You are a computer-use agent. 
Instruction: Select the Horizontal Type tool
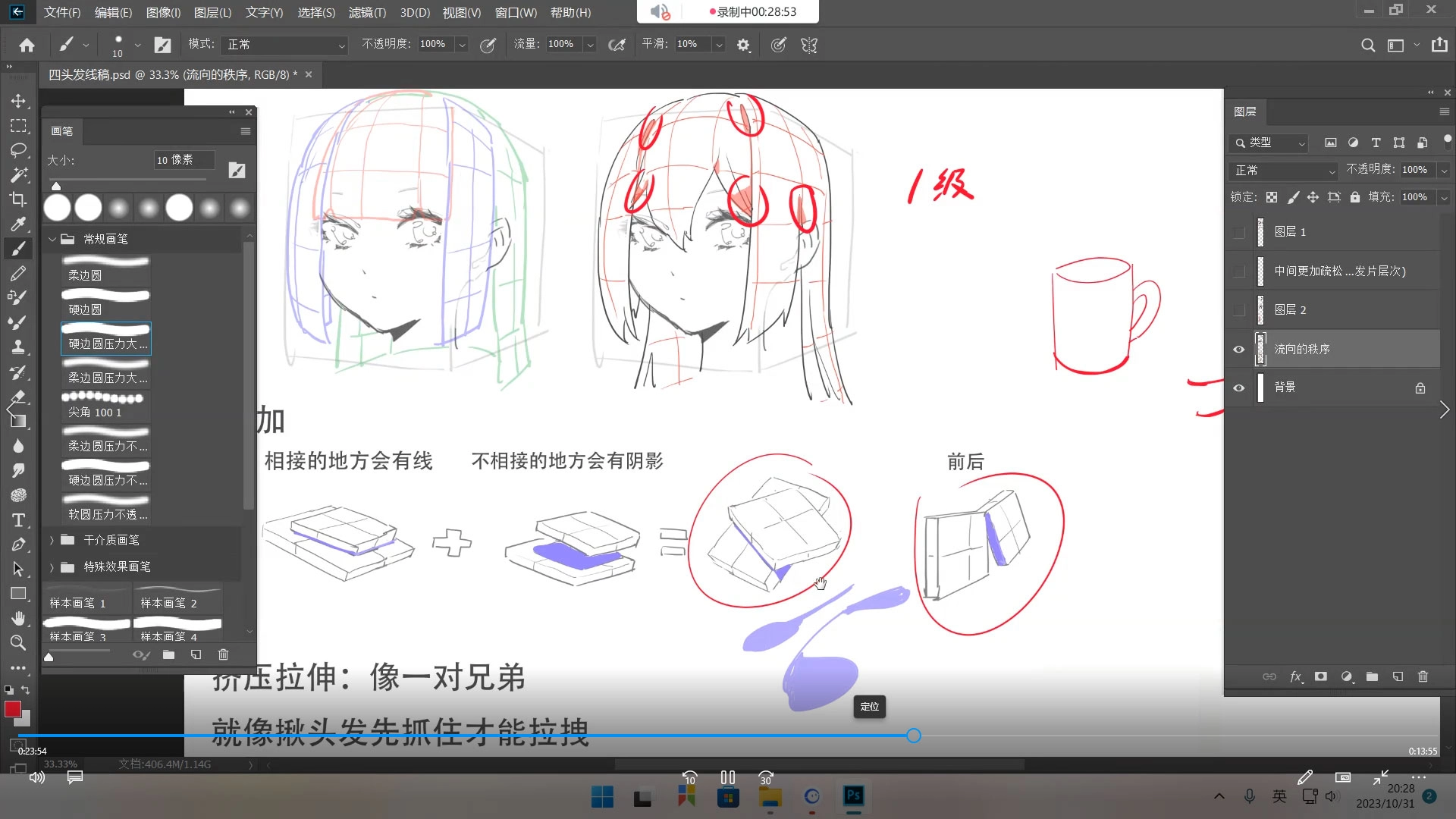pos(18,520)
